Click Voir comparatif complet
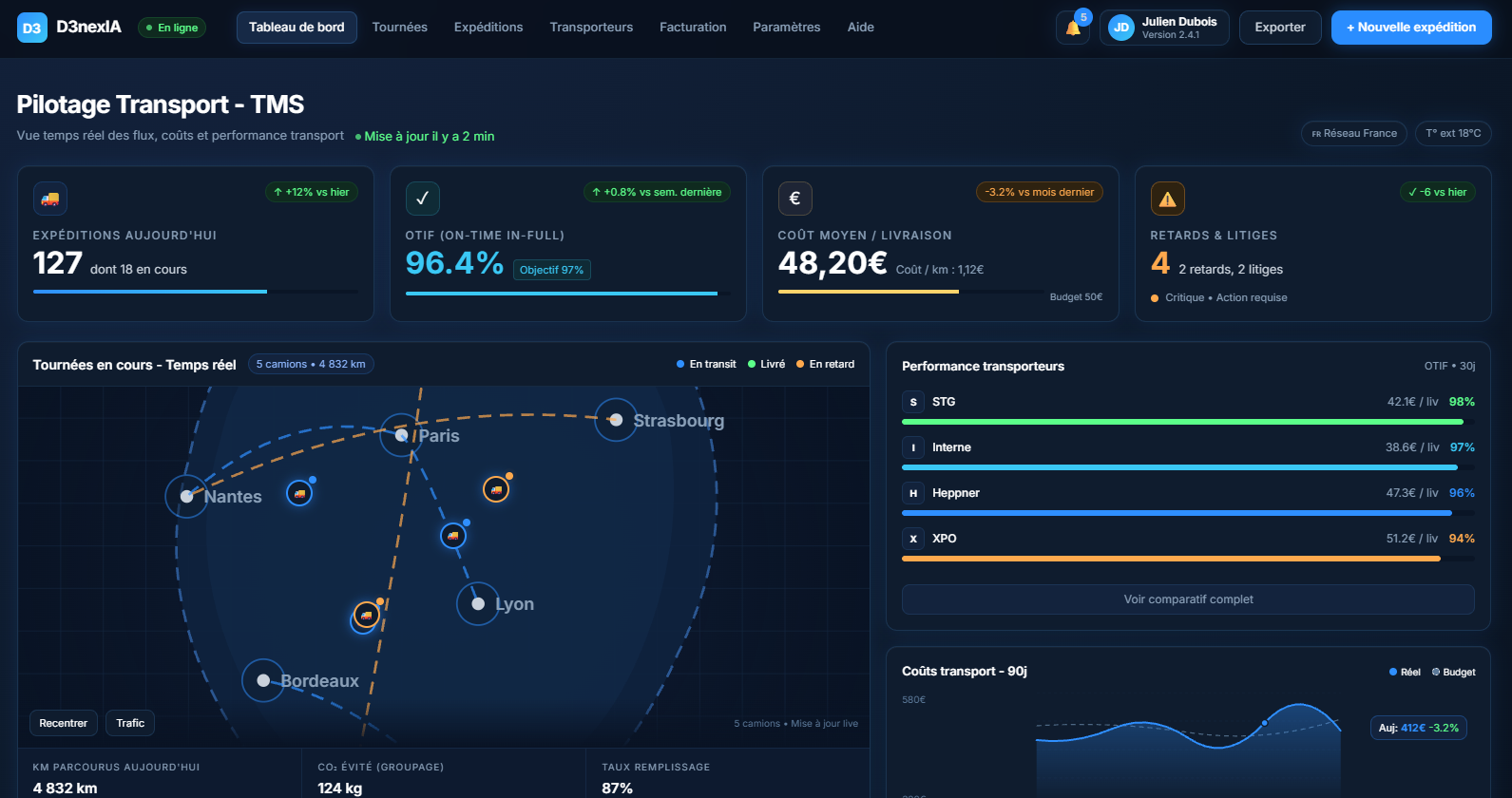 click(1188, 599)
